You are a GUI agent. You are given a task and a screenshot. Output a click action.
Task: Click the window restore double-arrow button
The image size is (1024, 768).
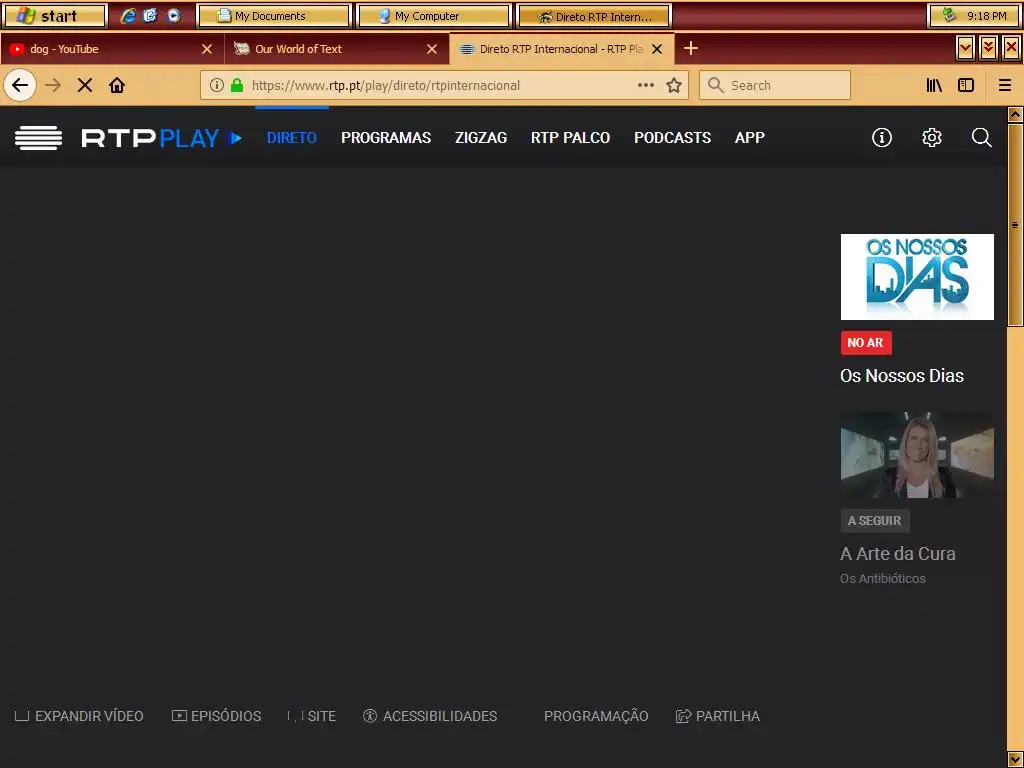click(x=988, y=48)
